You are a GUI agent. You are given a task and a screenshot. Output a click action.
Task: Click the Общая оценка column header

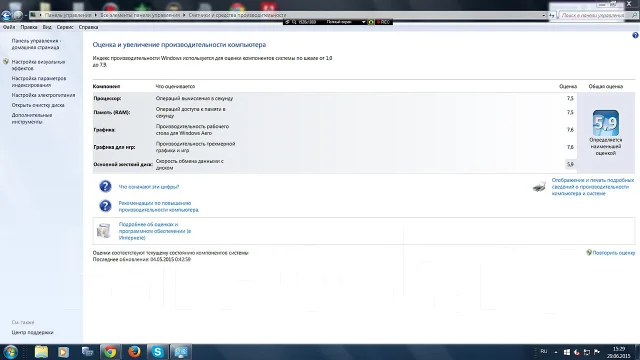click(606, 87)
